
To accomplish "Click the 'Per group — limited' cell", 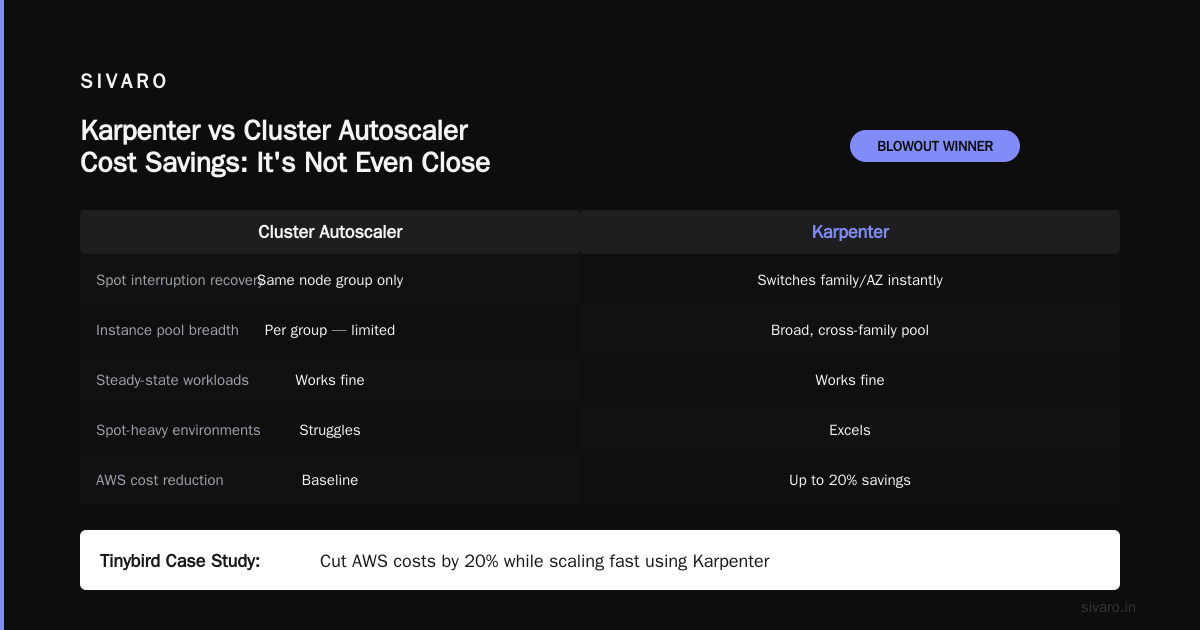I will pos(330,330).
